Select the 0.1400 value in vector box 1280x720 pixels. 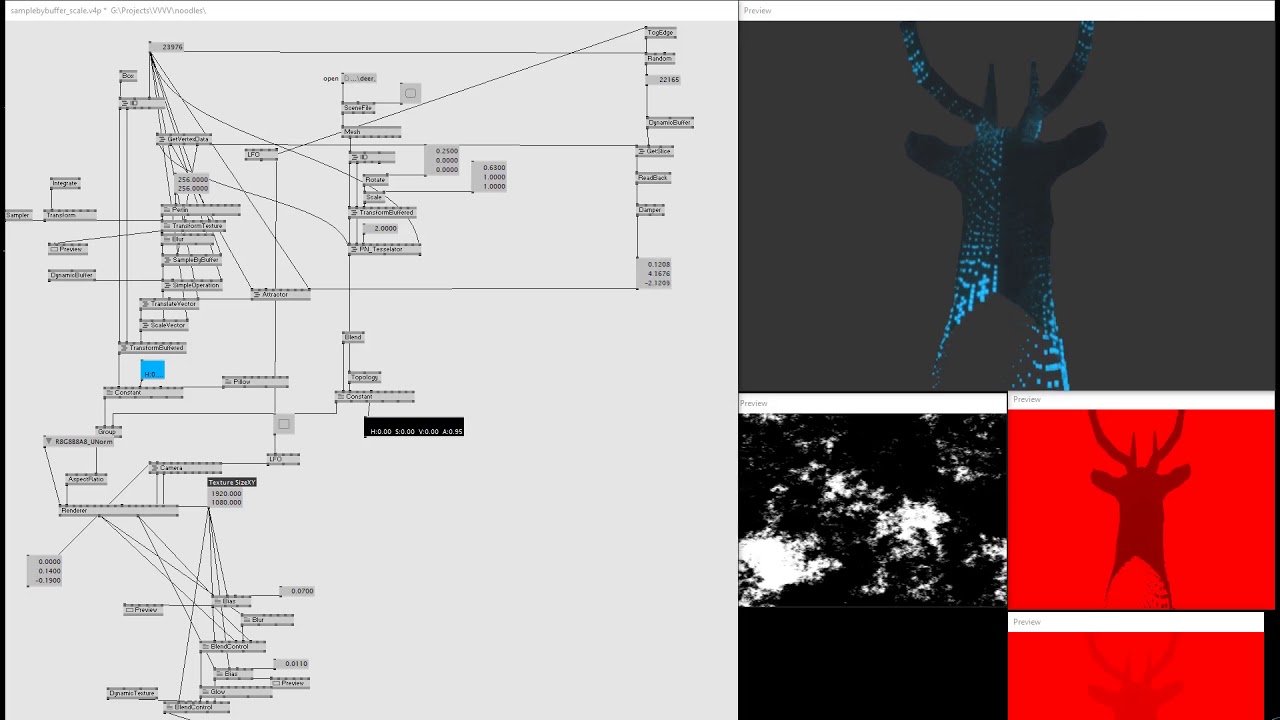pyautogui.click(x=45, y=571)
